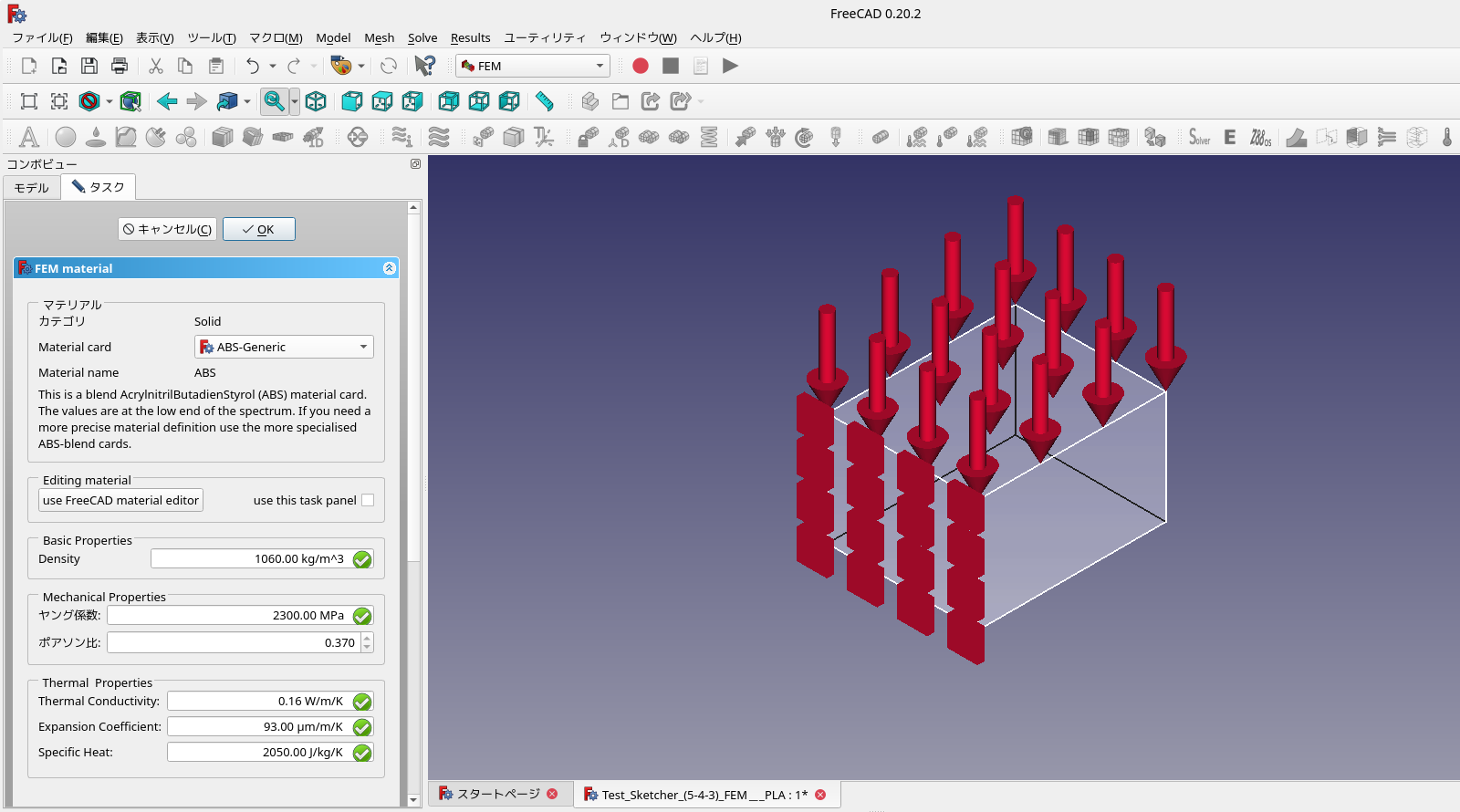Select the What's This help icon
The image size is (1460, 812).
click(x=424, y=66)
